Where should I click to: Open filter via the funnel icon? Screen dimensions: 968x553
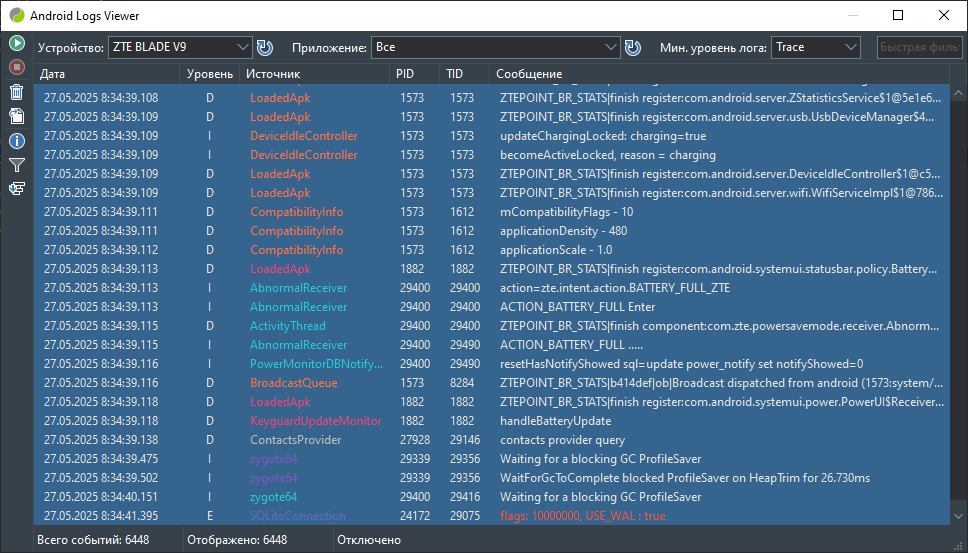tap(16, 164)
